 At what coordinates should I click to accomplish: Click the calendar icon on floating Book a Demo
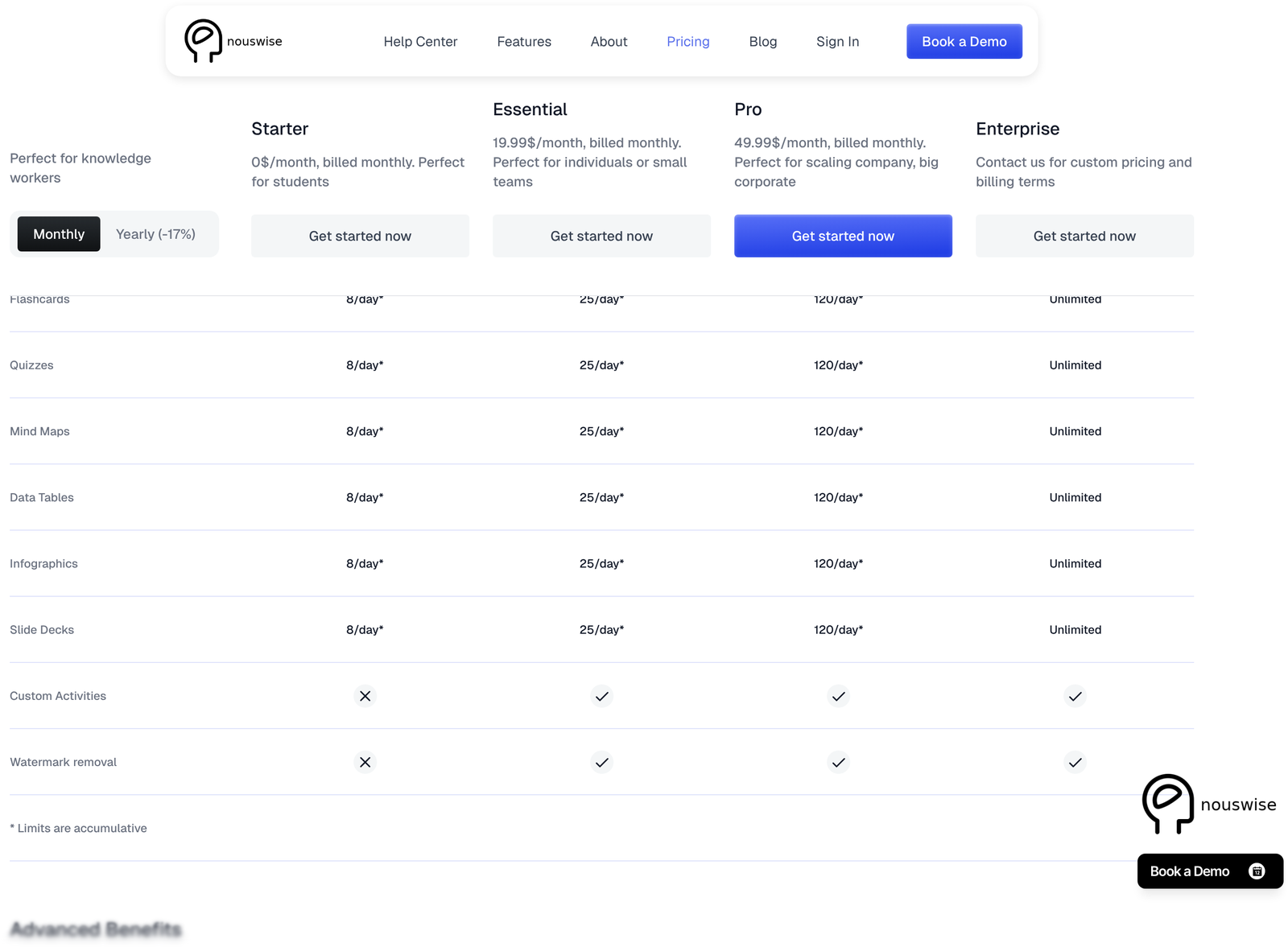tap(1257, 871)
